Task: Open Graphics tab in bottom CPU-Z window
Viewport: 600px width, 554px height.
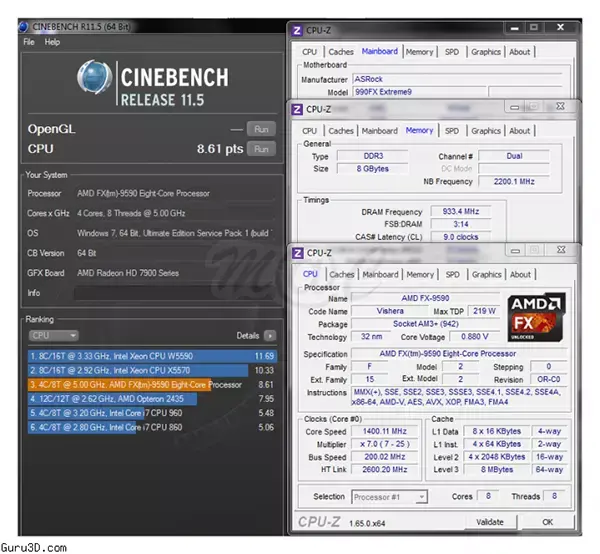Action: 487,274
